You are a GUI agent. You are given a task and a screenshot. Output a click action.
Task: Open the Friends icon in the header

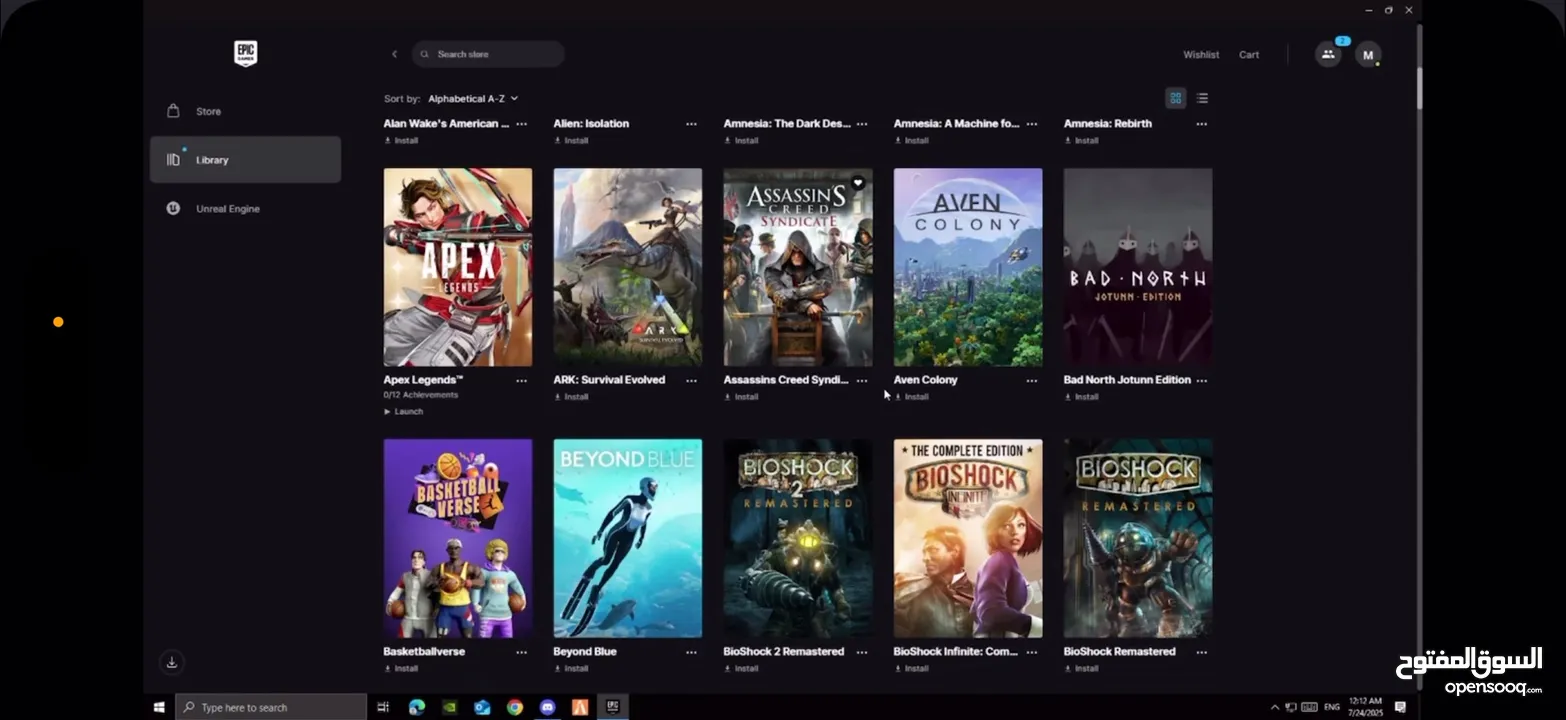1329,54
